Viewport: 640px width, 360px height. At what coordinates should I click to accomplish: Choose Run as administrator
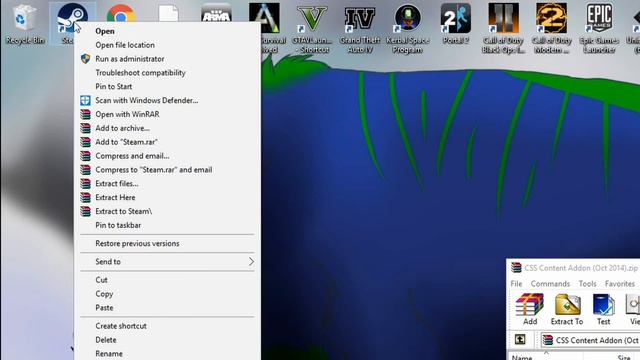tap(167, 59)
